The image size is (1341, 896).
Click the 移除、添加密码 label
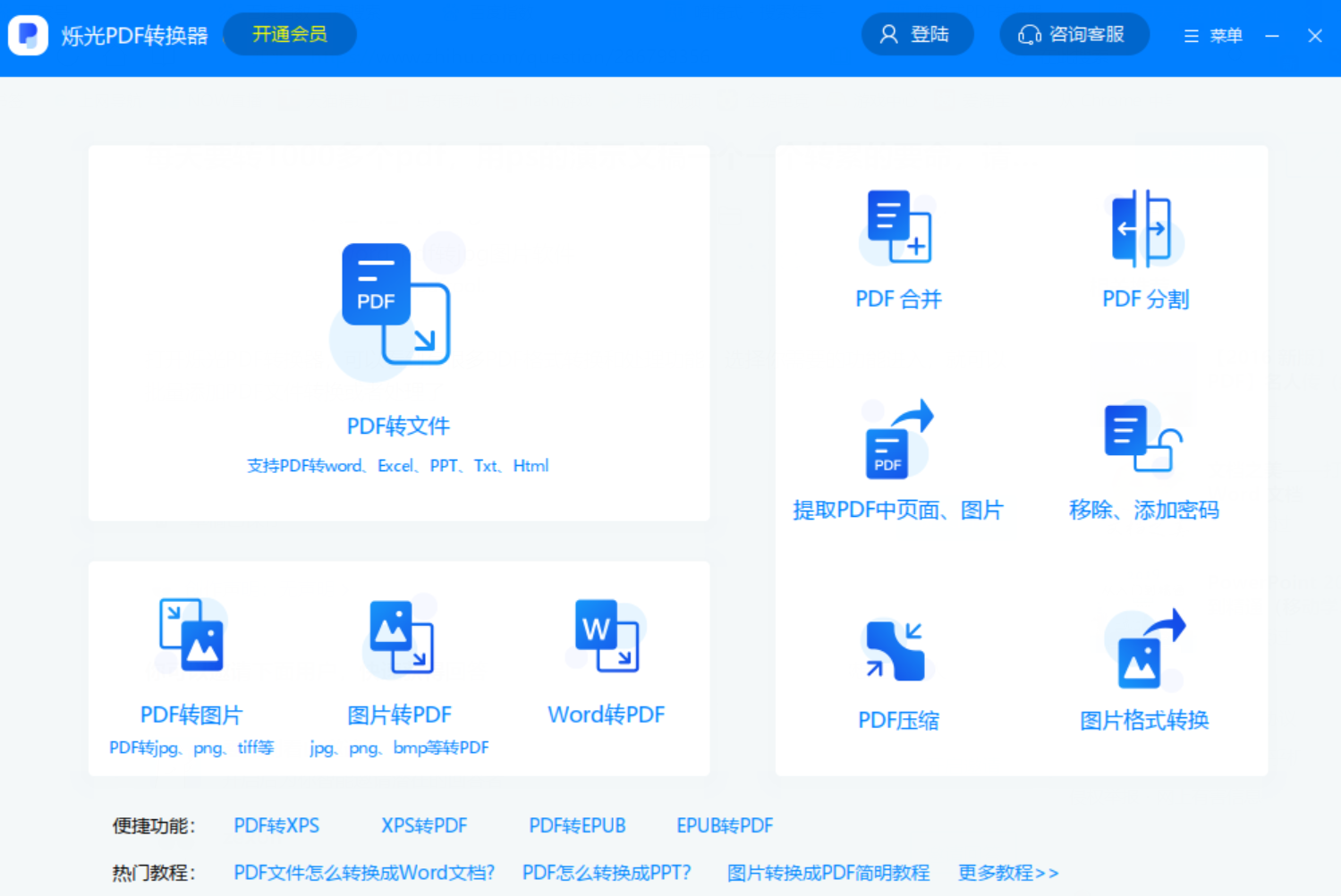(x=1144, y=511)
